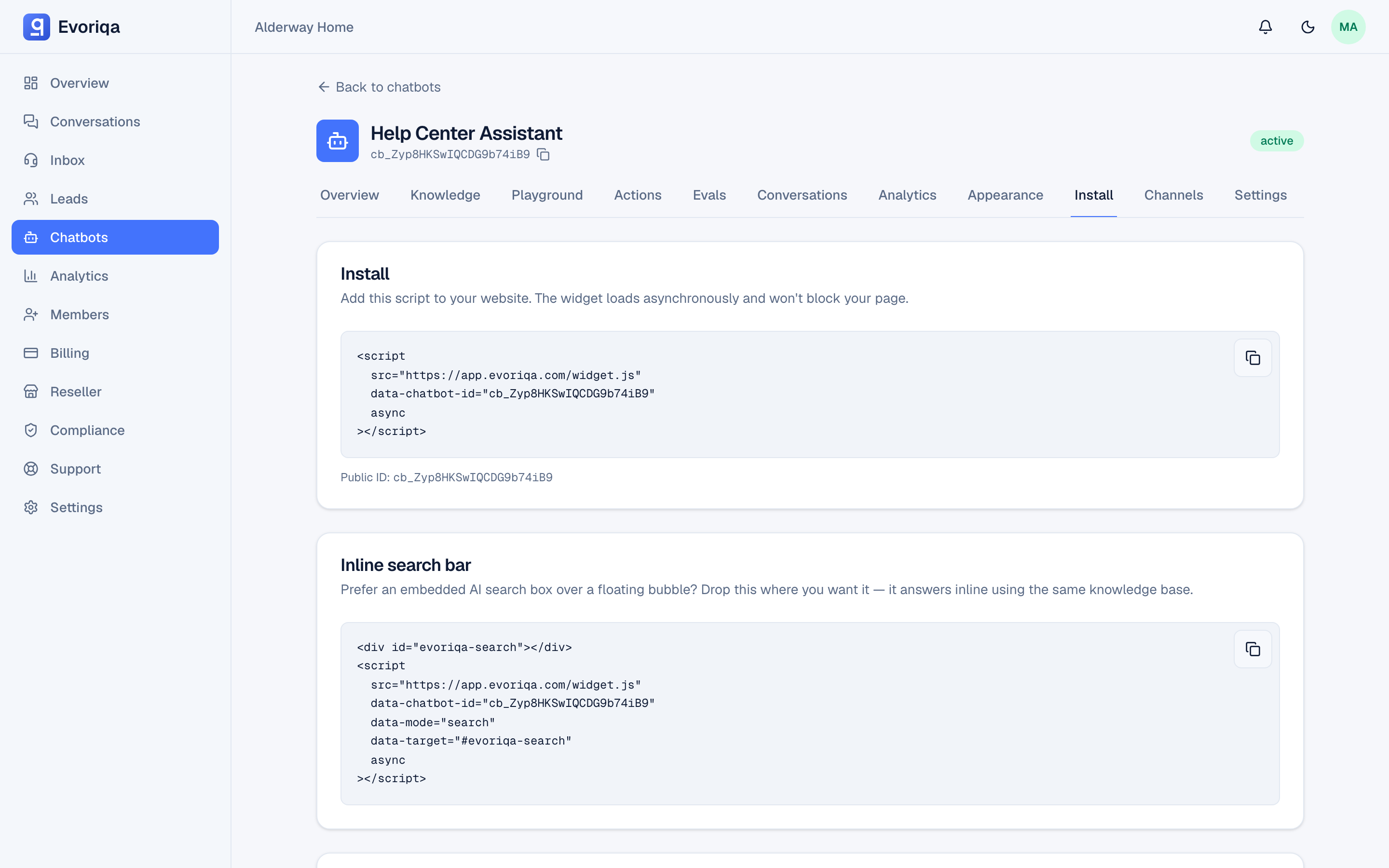Switch to the chatbot Settings tab

point(1260,195)
